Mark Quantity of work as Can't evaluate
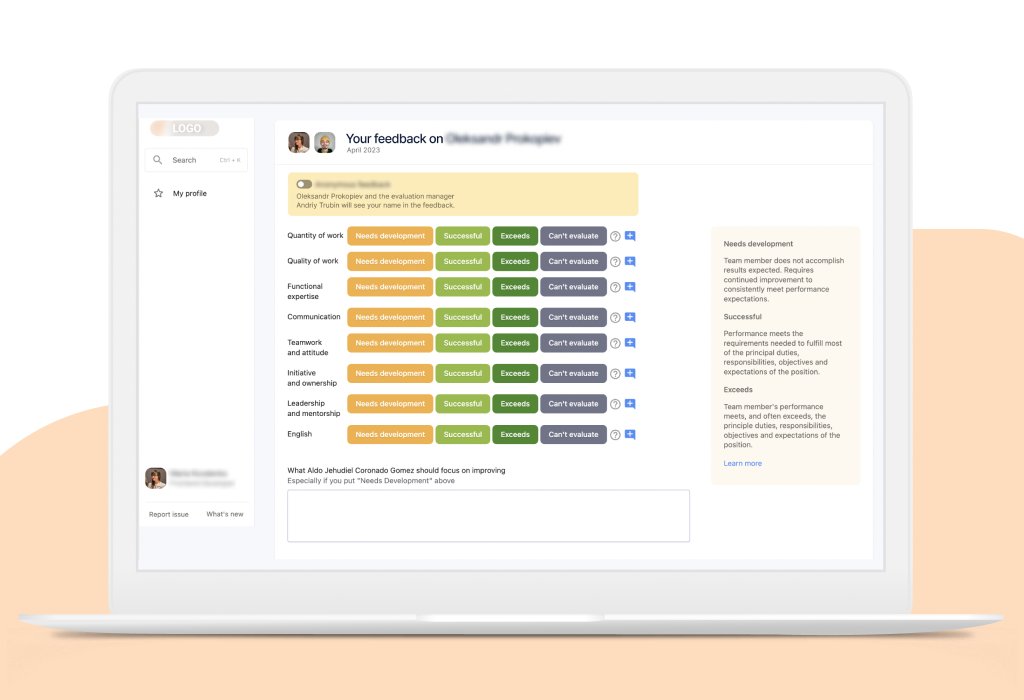Screen dimensions: 1024x700 (573, 236)
